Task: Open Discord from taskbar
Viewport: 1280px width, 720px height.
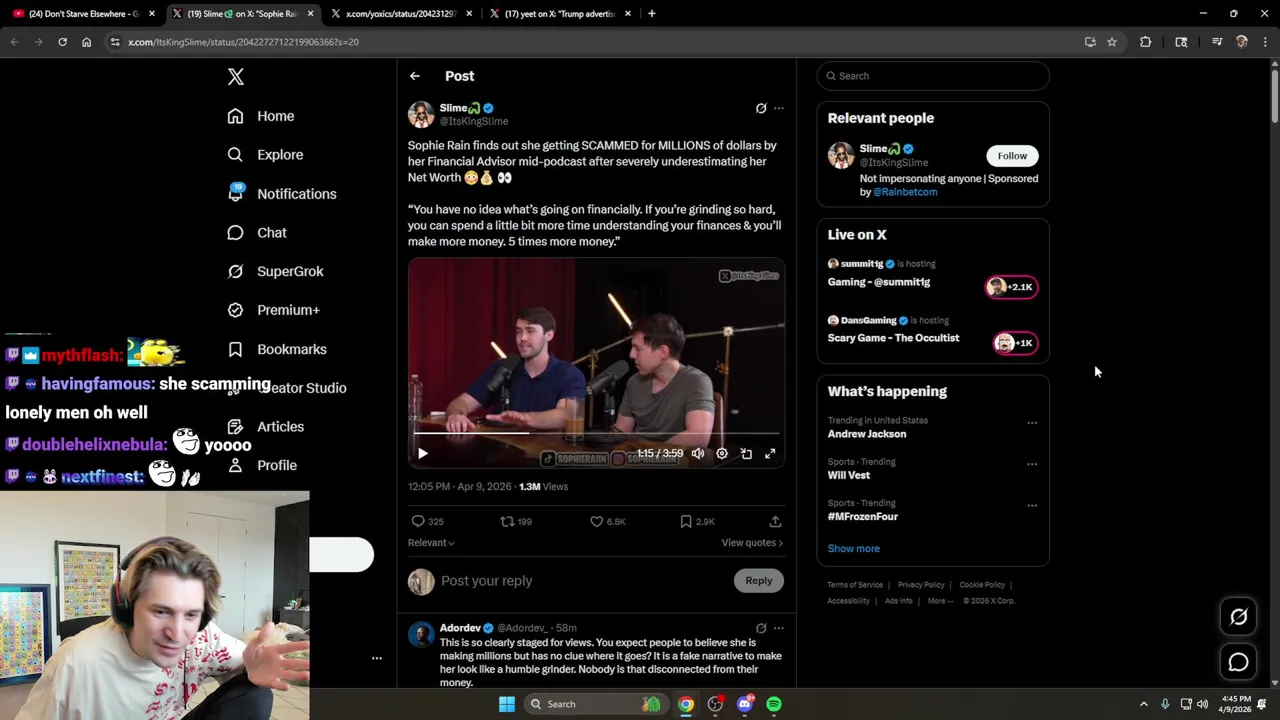Action: [744, 704]
